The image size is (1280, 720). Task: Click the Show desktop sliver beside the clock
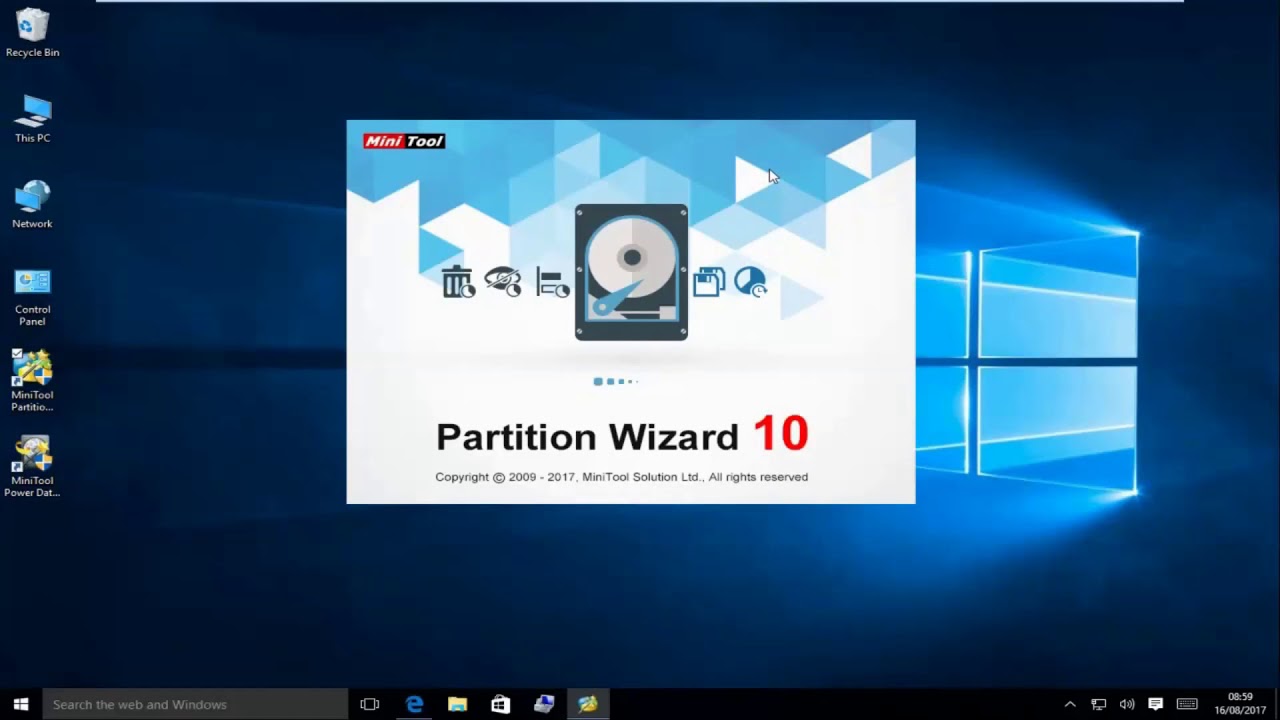(1277, 704)
